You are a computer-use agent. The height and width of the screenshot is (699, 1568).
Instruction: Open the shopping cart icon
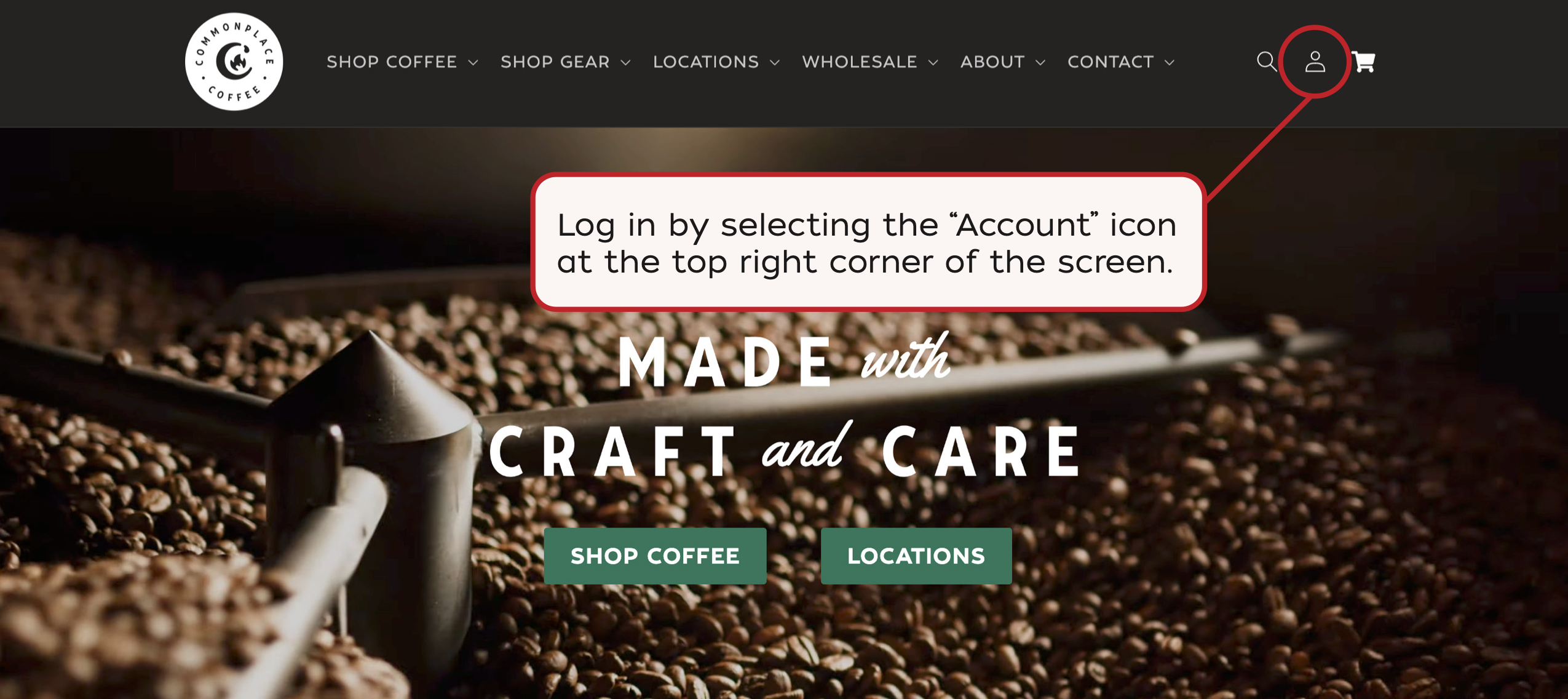(x=1363, y=62)
